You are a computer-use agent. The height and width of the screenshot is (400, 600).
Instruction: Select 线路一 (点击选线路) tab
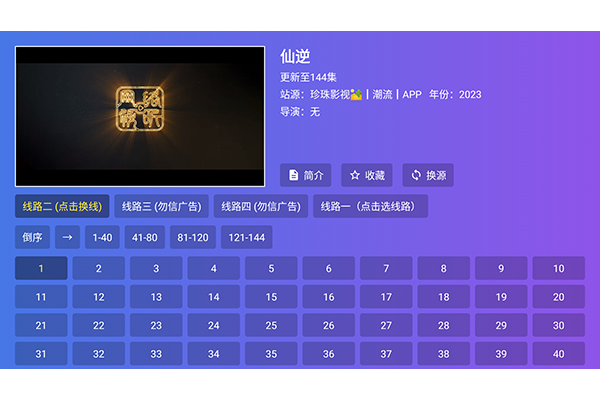(370, 206)
